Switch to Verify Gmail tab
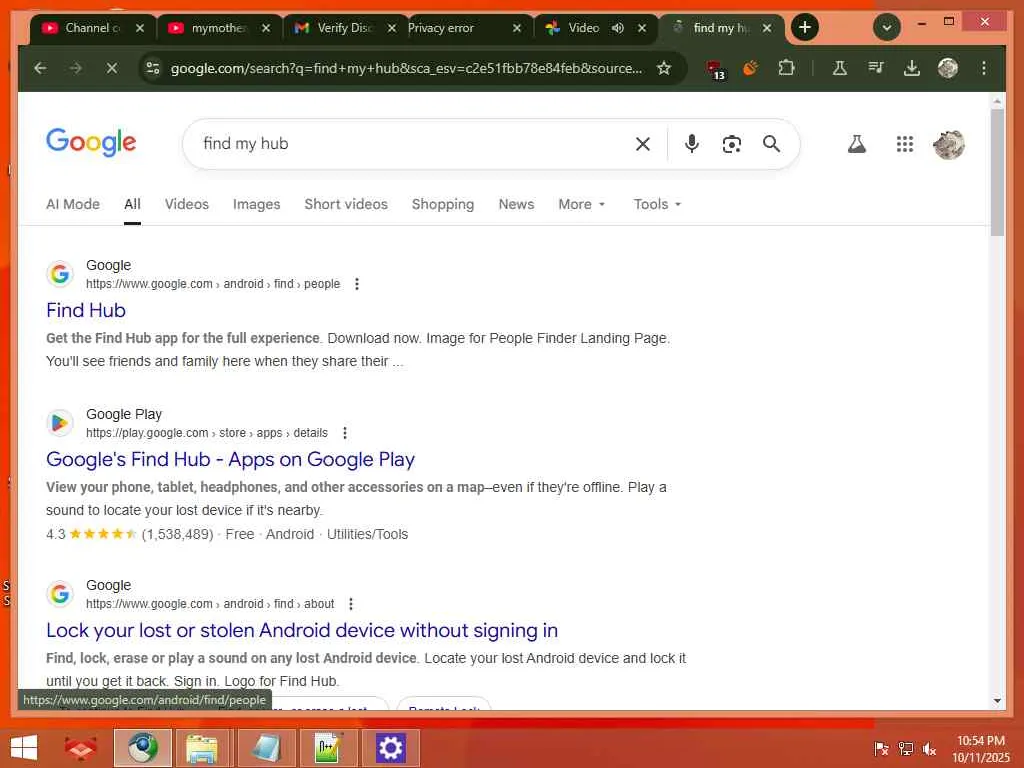Screen dimensions: 1024x768 coord(345,28)
